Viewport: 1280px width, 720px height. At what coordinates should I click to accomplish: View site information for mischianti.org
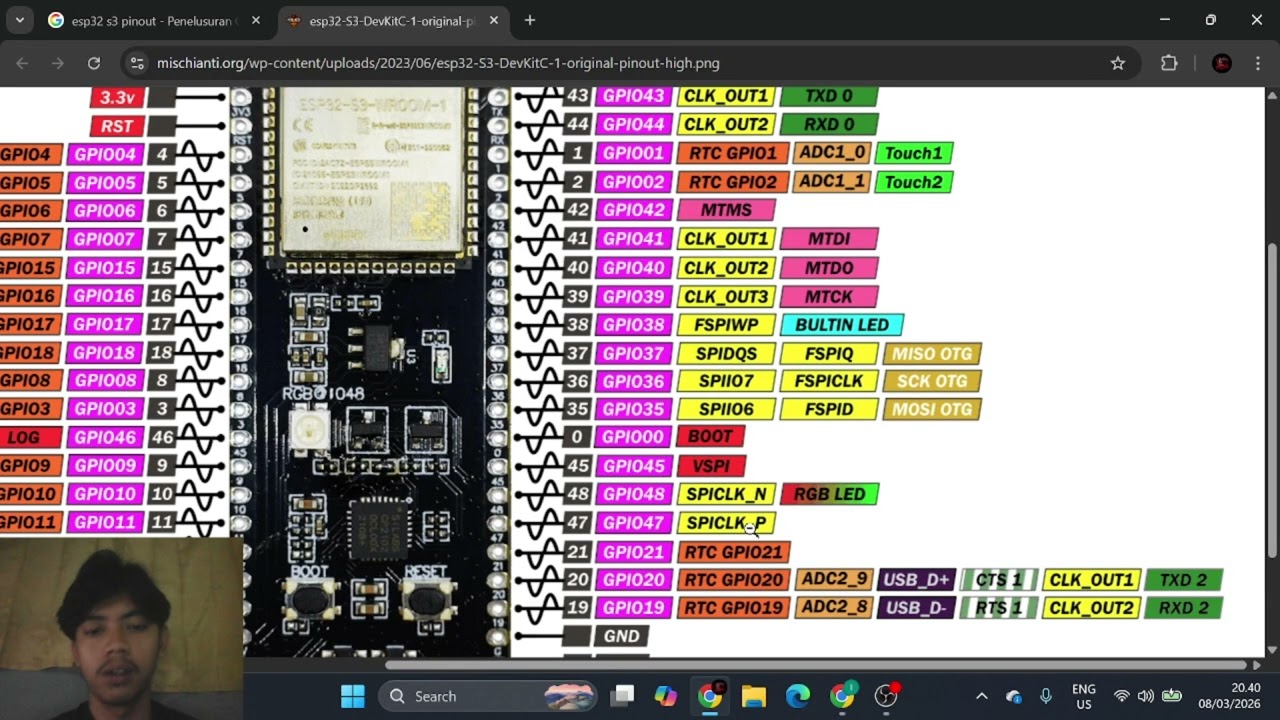click(137, 63)
